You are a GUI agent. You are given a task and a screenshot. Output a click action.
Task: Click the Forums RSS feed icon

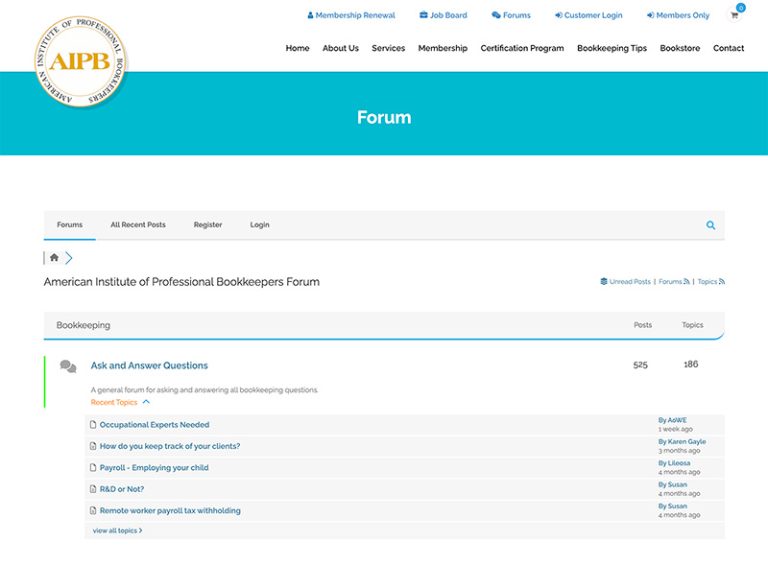687,282
